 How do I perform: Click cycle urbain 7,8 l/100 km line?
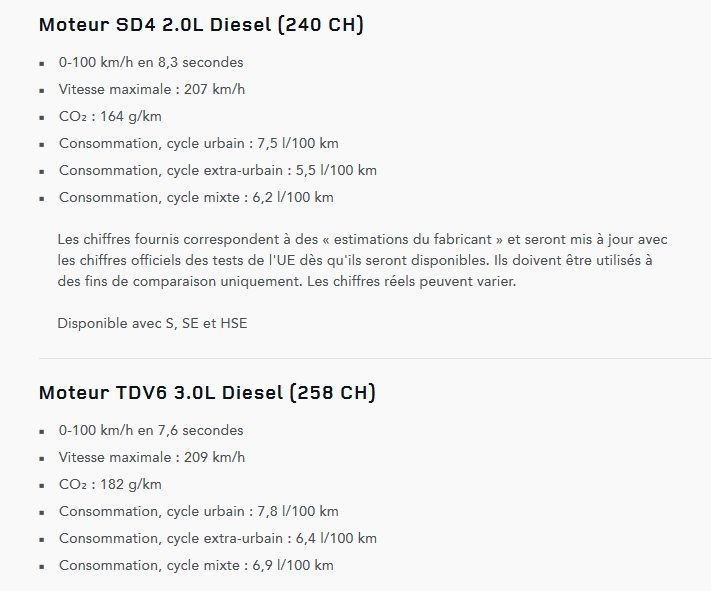pos(199,511)
